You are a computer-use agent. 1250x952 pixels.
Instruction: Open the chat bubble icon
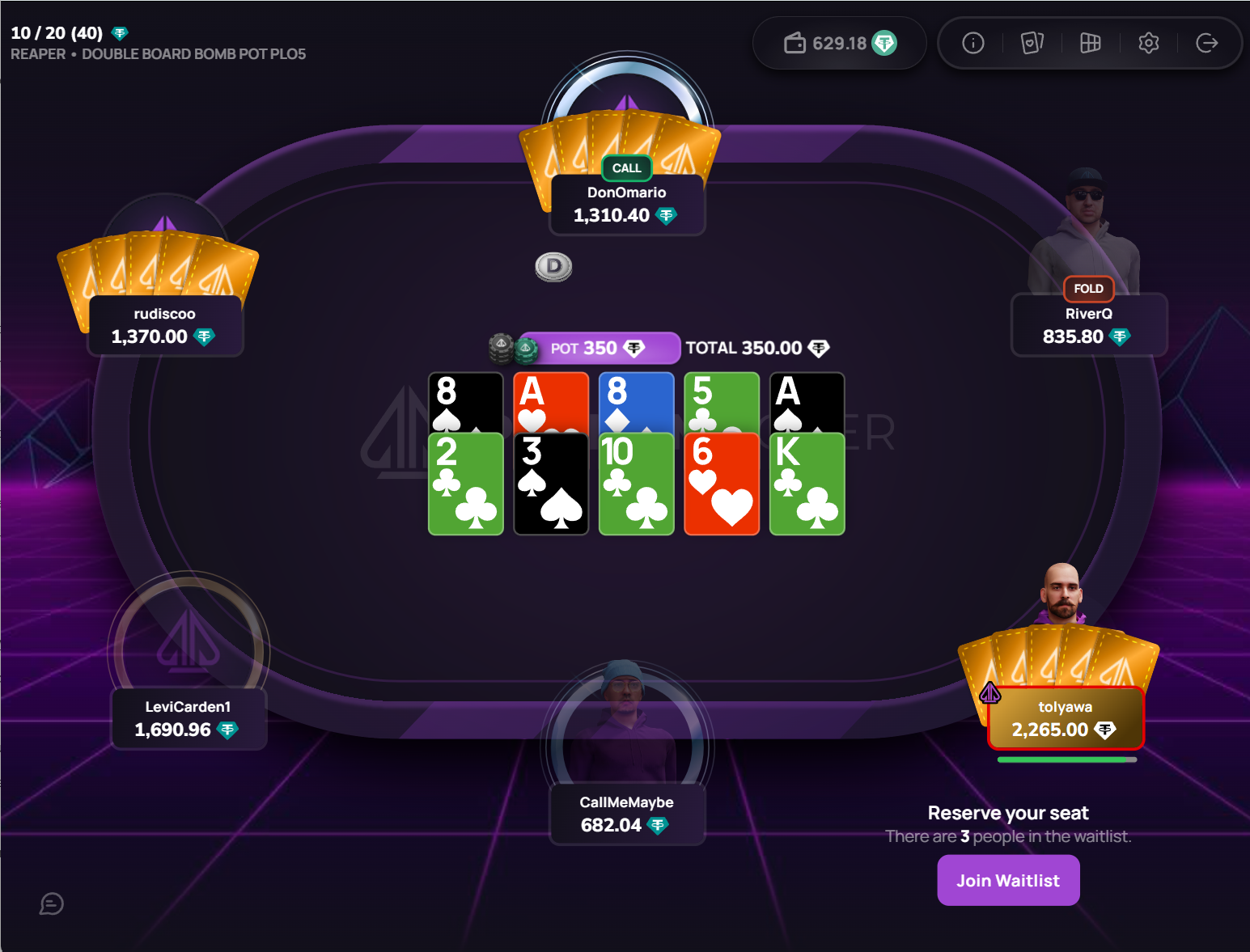click(52, 903)
